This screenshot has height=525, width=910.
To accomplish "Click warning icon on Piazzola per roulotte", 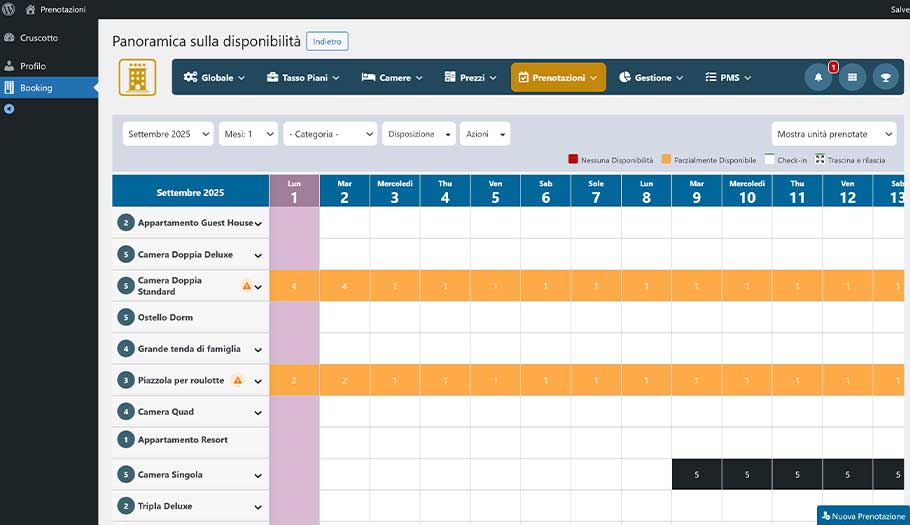I will point(237,380).
